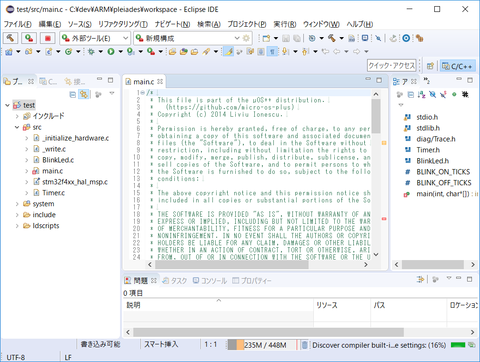480x362 pixels.
Task: Open the ウィンドウ(W) menu
Action: [321, 24]
